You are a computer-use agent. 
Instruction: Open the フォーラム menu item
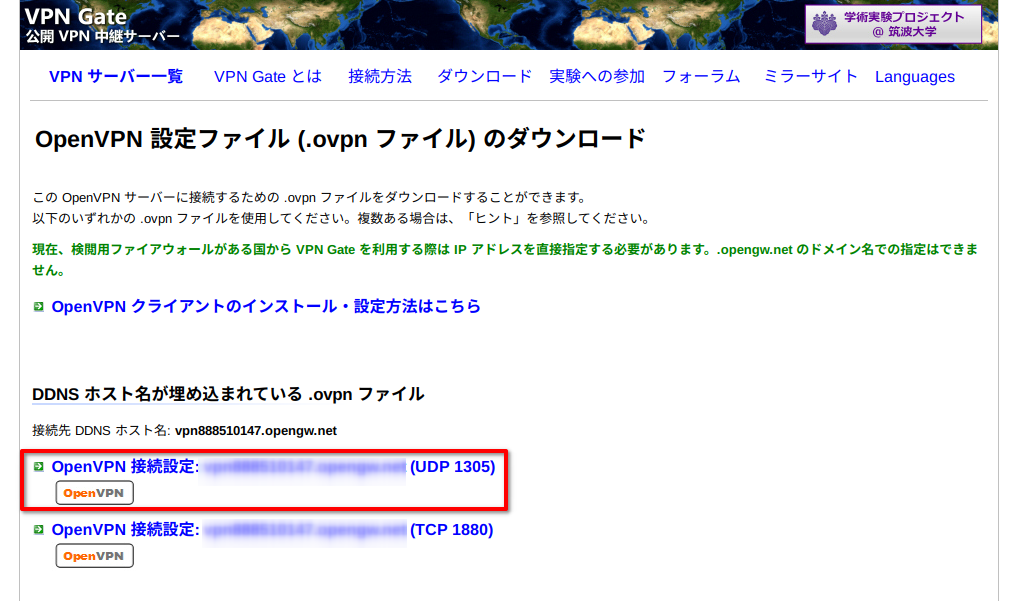[x=701, y=77]
